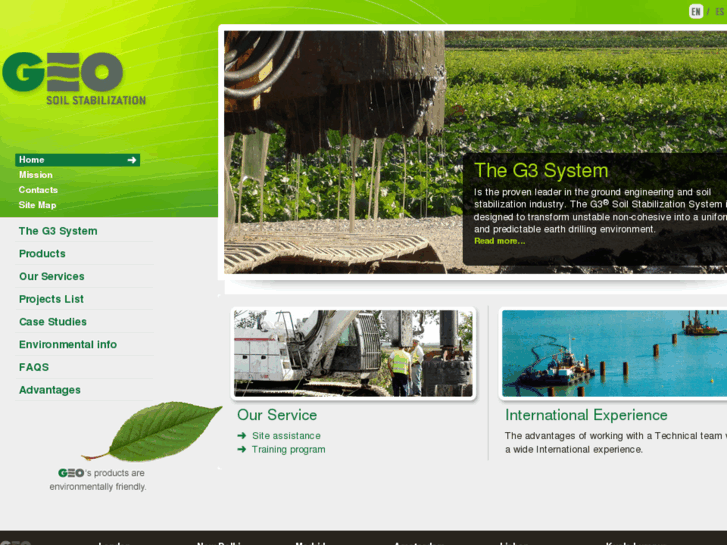
Task: Open the Site Map page
Action: (37, 205)
